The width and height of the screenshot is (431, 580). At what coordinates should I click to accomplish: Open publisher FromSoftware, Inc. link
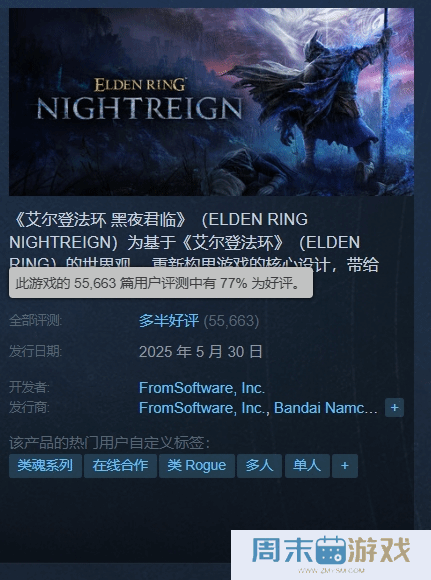point(204,408)
